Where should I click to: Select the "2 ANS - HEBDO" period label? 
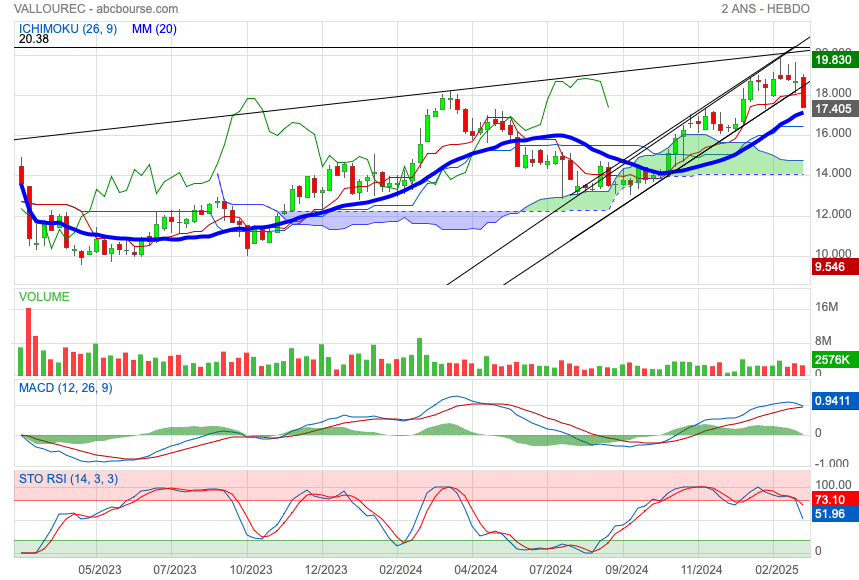click(x=765, y=9)
